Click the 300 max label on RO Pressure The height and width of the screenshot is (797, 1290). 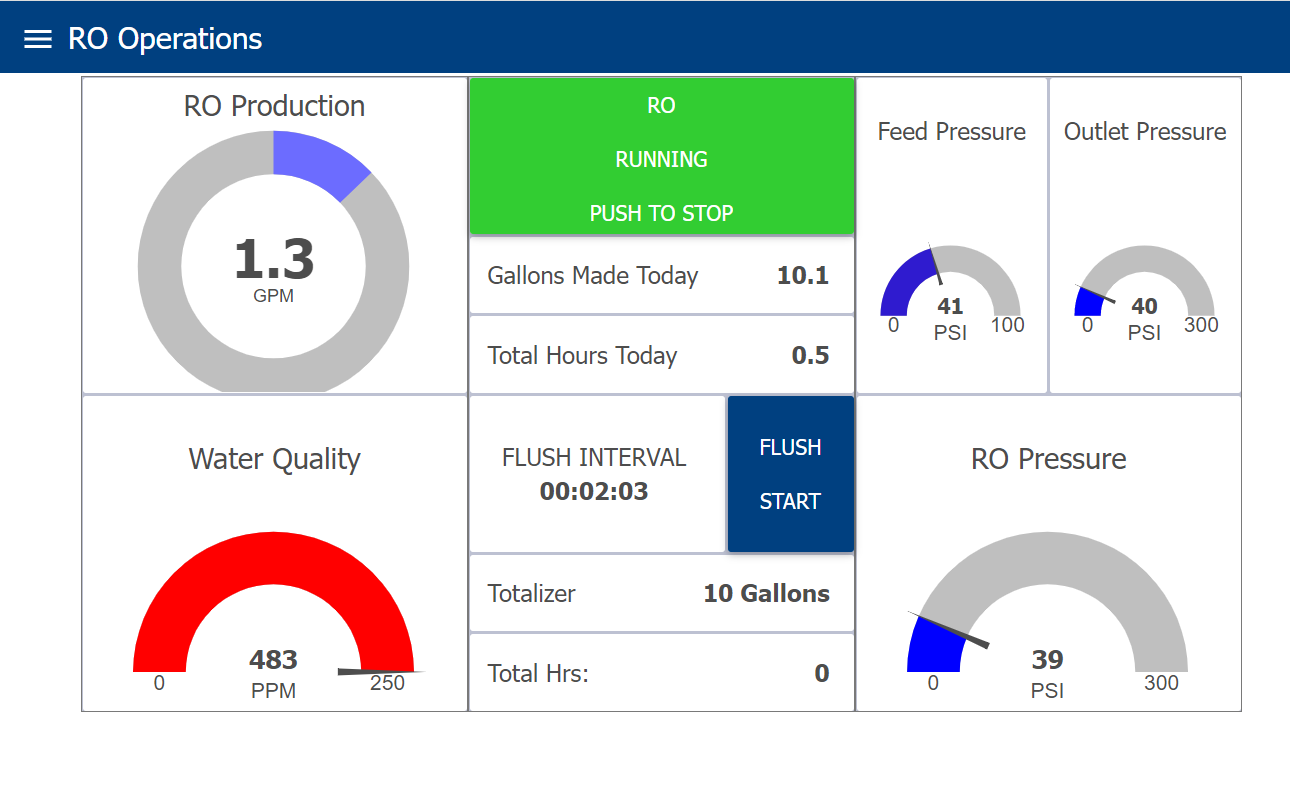(1161, 684)
